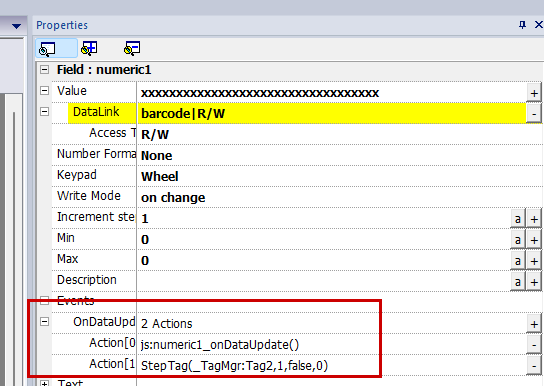Click the Action[0] label
544x386 pixels.
(x=112, y=343)
